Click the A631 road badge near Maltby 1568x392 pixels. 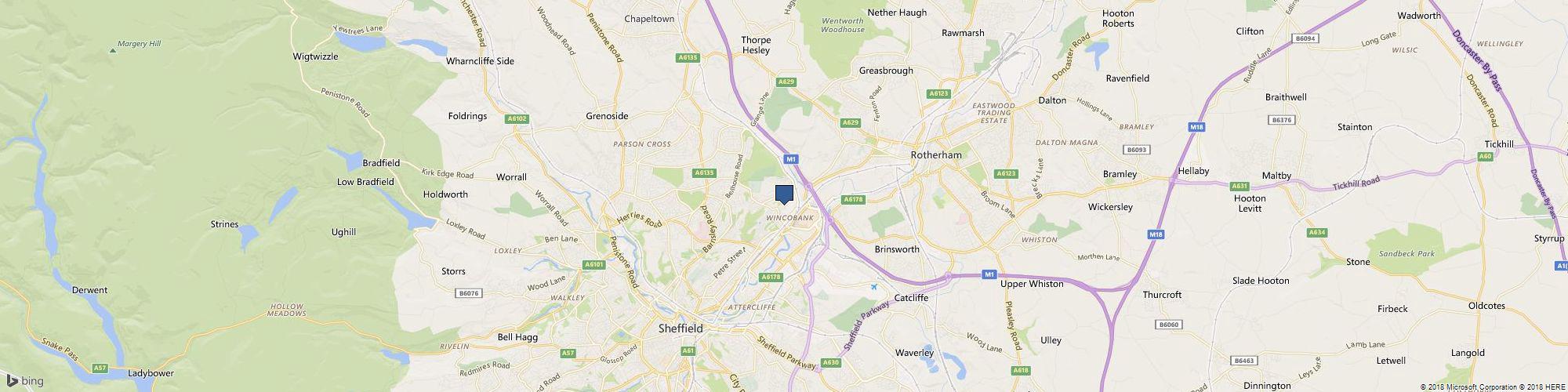pyautogui.click(x=1240, y=187)
